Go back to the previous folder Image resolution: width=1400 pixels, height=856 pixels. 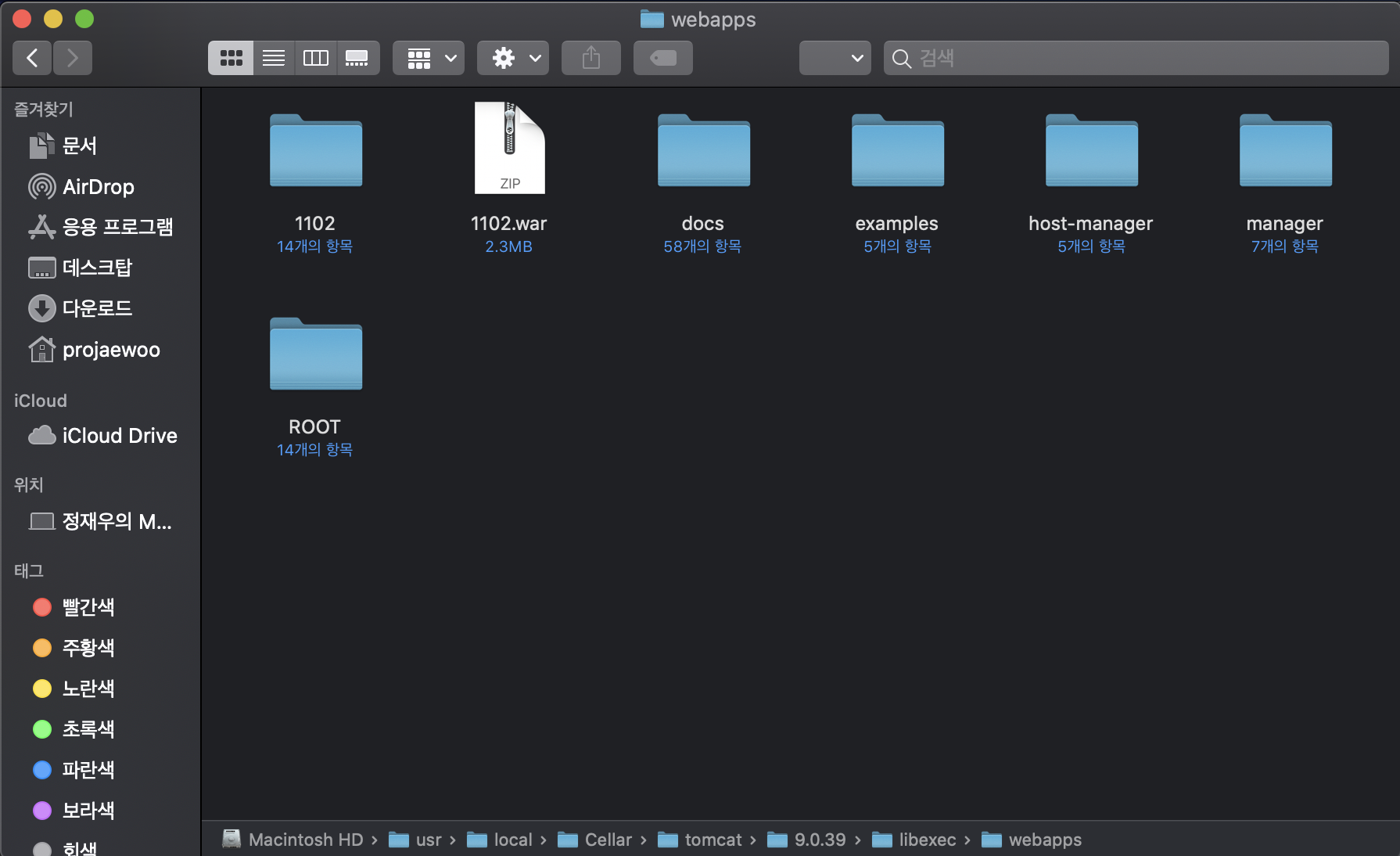tap(32, 58)
